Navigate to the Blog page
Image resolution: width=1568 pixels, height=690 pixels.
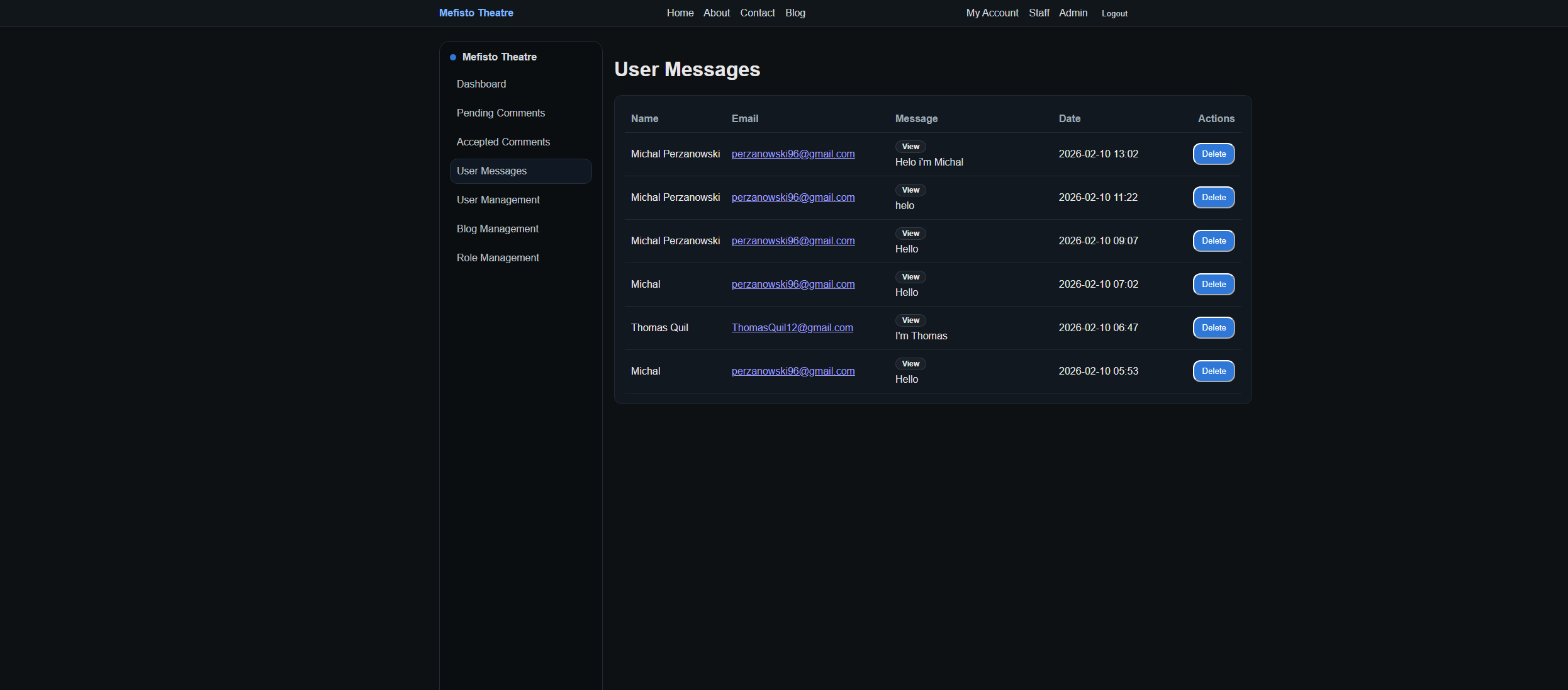pos(795,13)
